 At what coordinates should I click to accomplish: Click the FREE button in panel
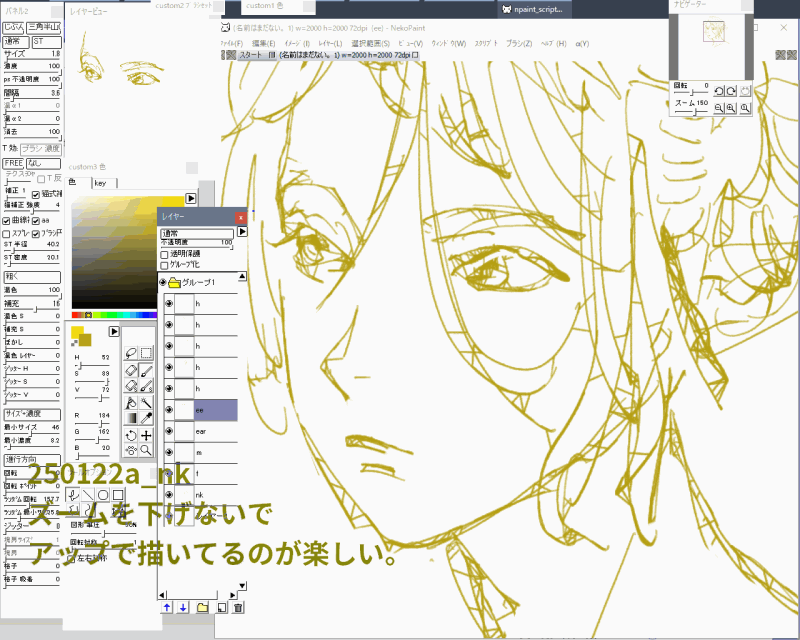coord(14,163)
